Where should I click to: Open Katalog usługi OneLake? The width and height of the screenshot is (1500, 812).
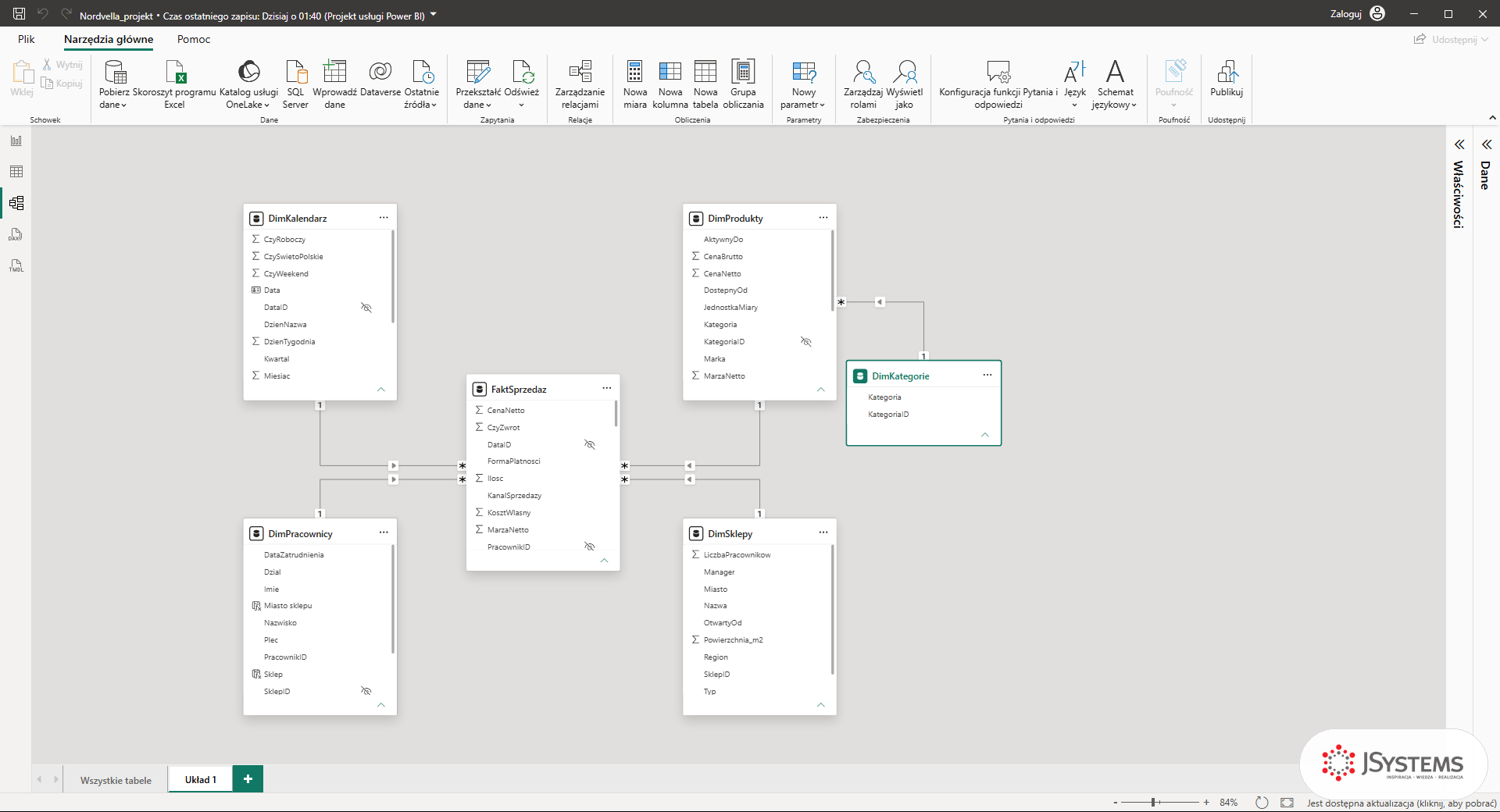pos(248,84)
